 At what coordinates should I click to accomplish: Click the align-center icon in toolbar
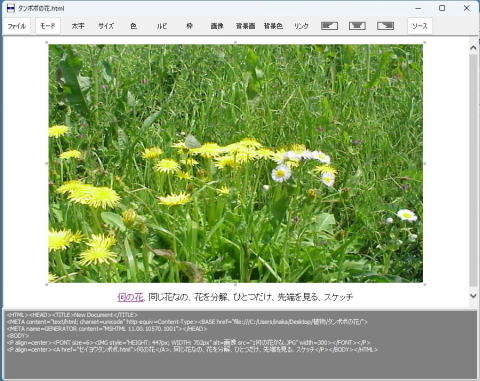357,26
